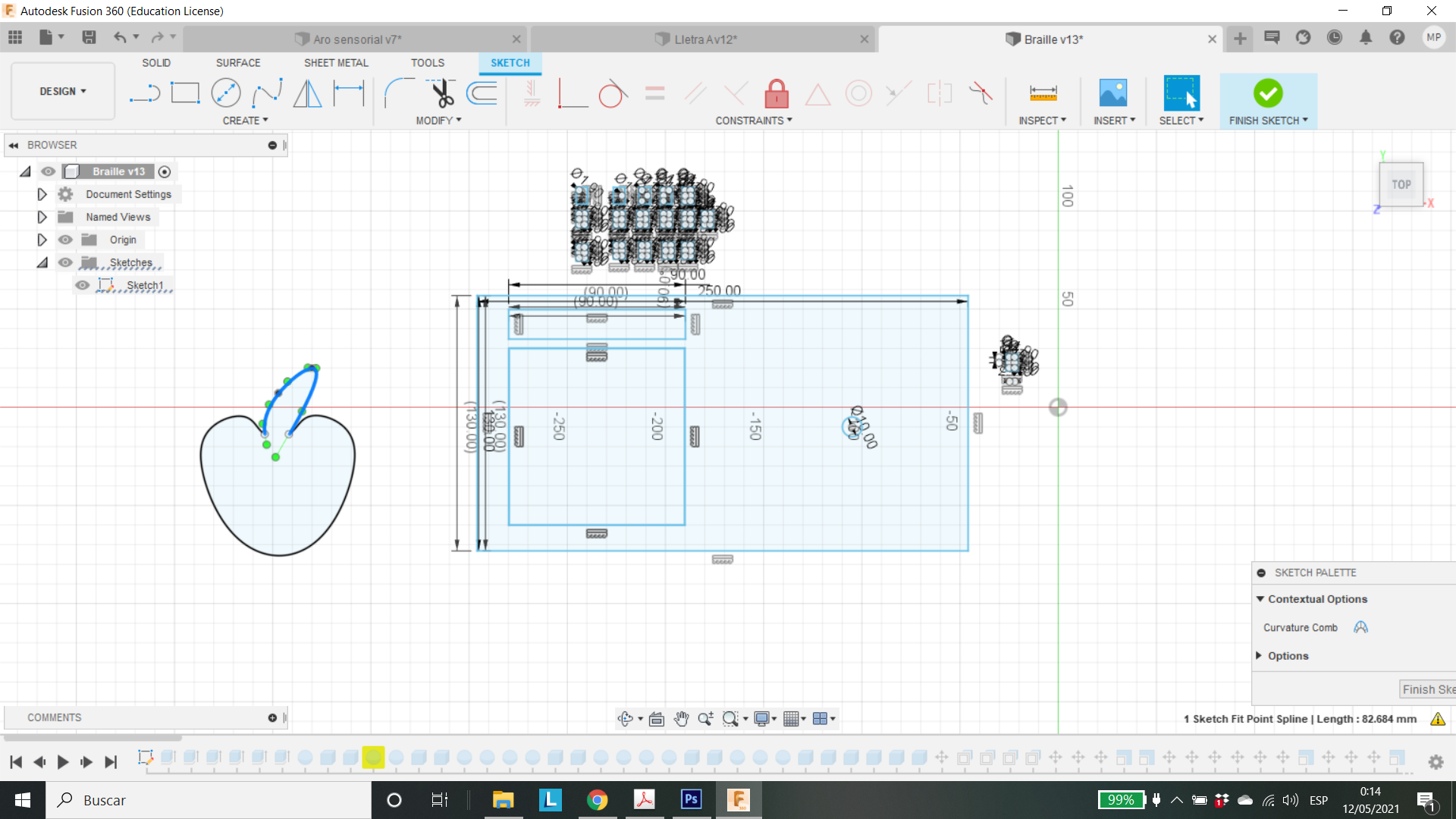Click the green Finish Sketch checkmark
The height and width of the screenshot is (819, 1456).
click(1268, 93)
